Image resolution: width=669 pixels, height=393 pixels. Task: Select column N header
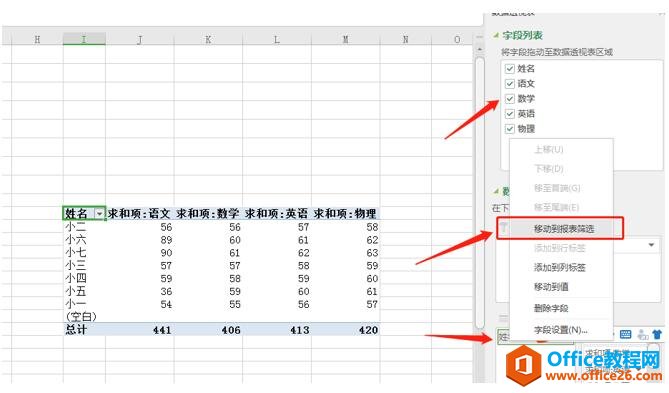coord(405,39)
